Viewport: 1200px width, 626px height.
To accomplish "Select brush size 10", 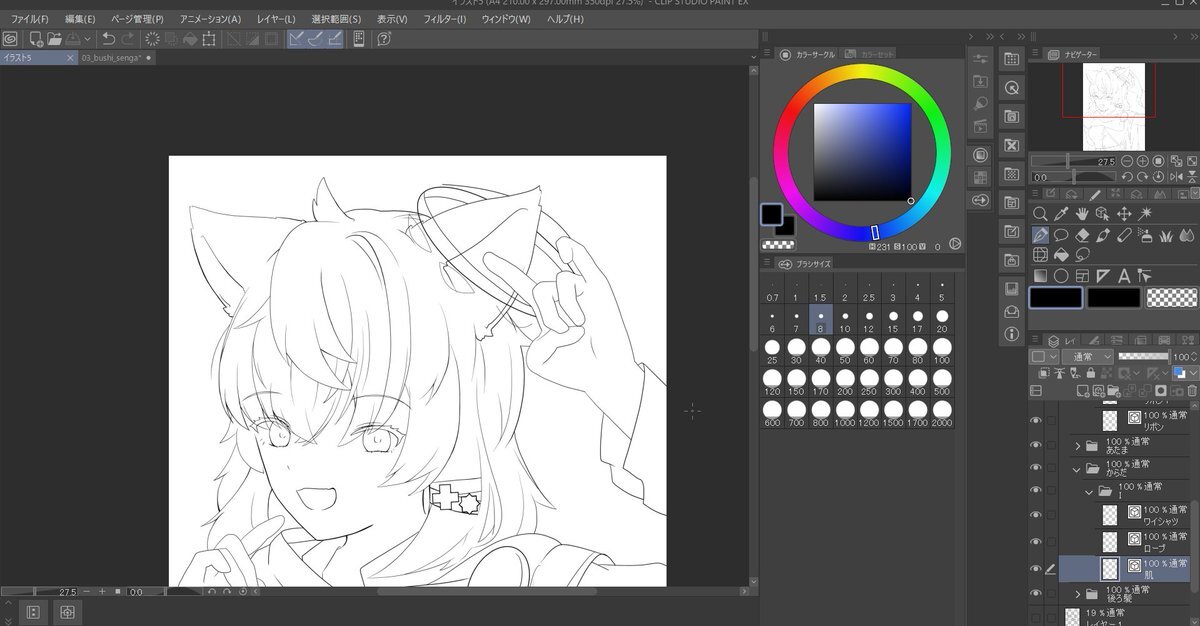I will (845, 321).
